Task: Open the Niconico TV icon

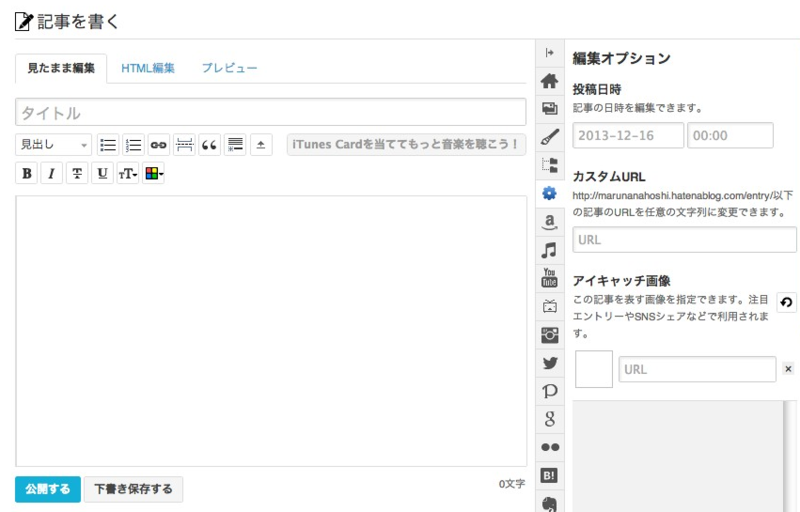Action: click(549, 306)
